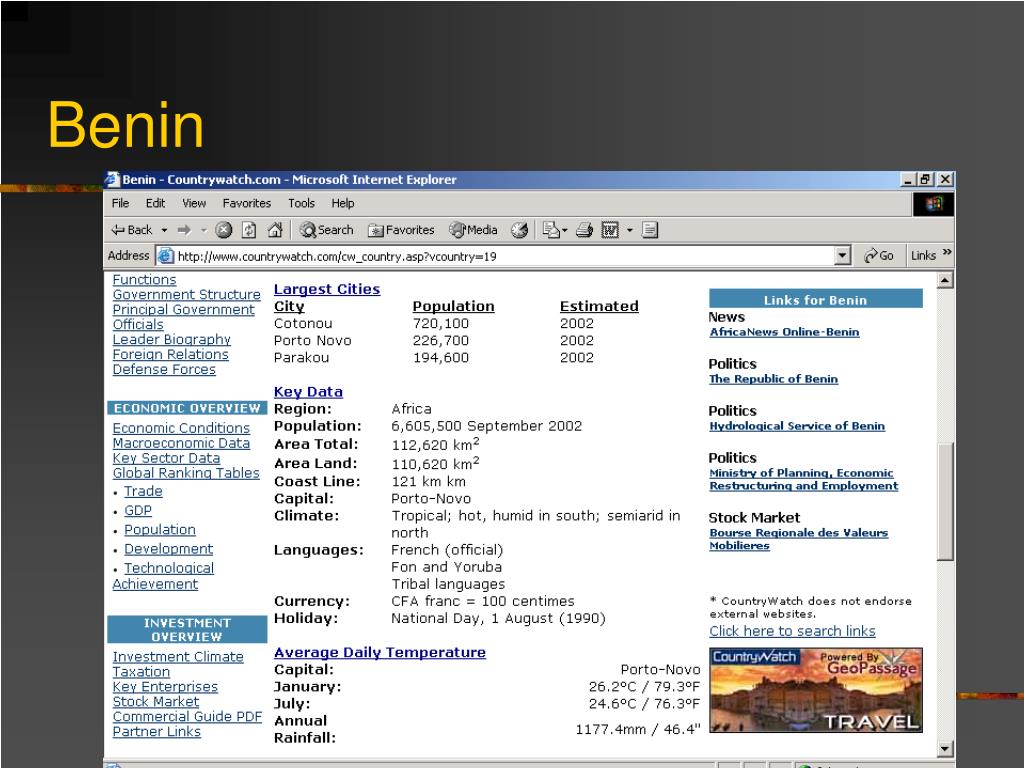Click the Discuss toolbar icon
The height and width of the screenshot is (768, 1024).
[650, 230]
